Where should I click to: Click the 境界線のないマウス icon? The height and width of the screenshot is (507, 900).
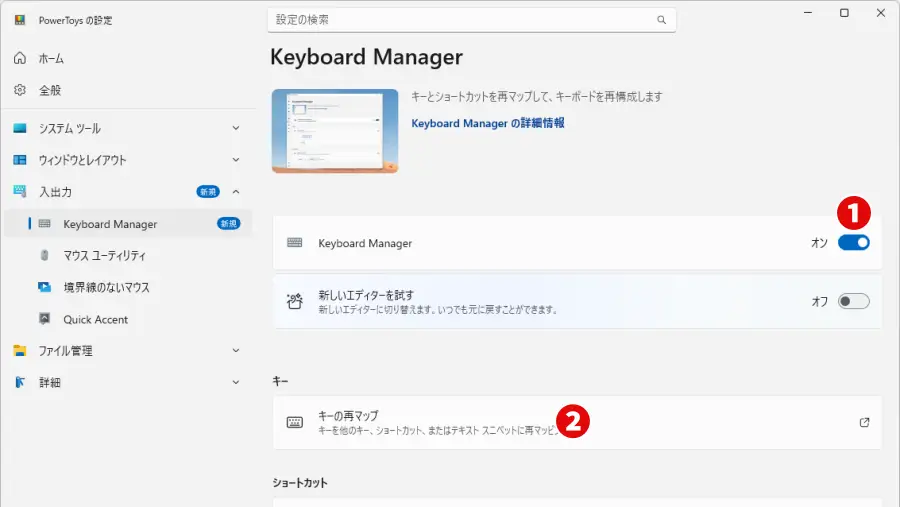click(x=45, y=287)
